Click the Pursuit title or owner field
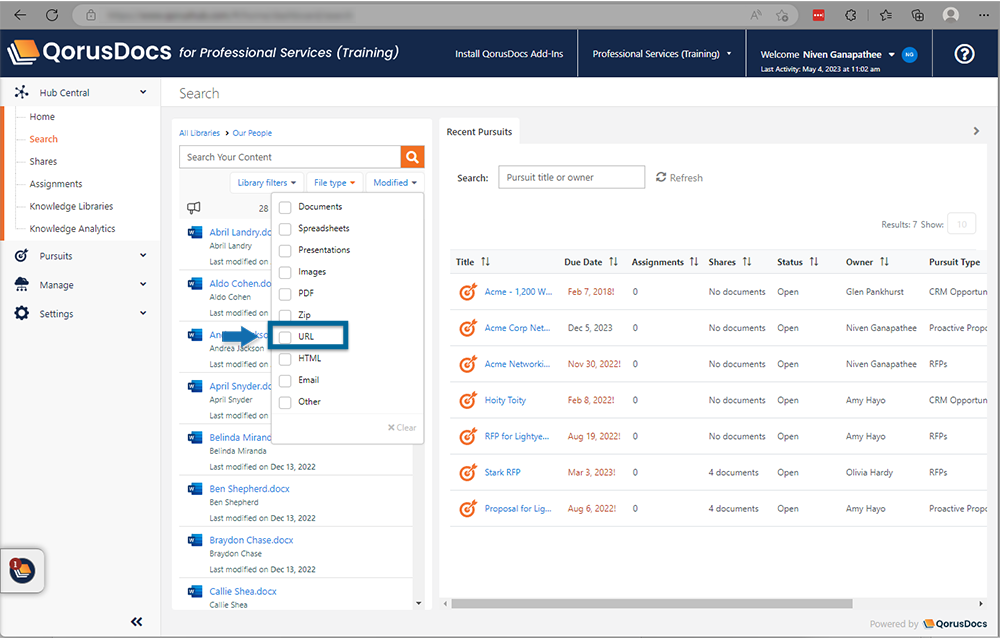The image size is (1000, 638). pos(572,177)
